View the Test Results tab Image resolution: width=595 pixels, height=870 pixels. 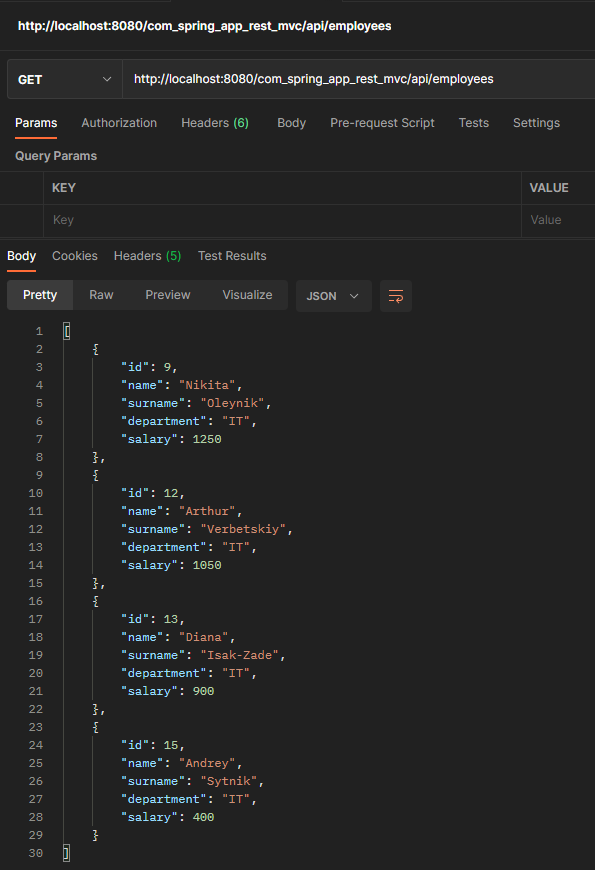[x=231, y=255]
